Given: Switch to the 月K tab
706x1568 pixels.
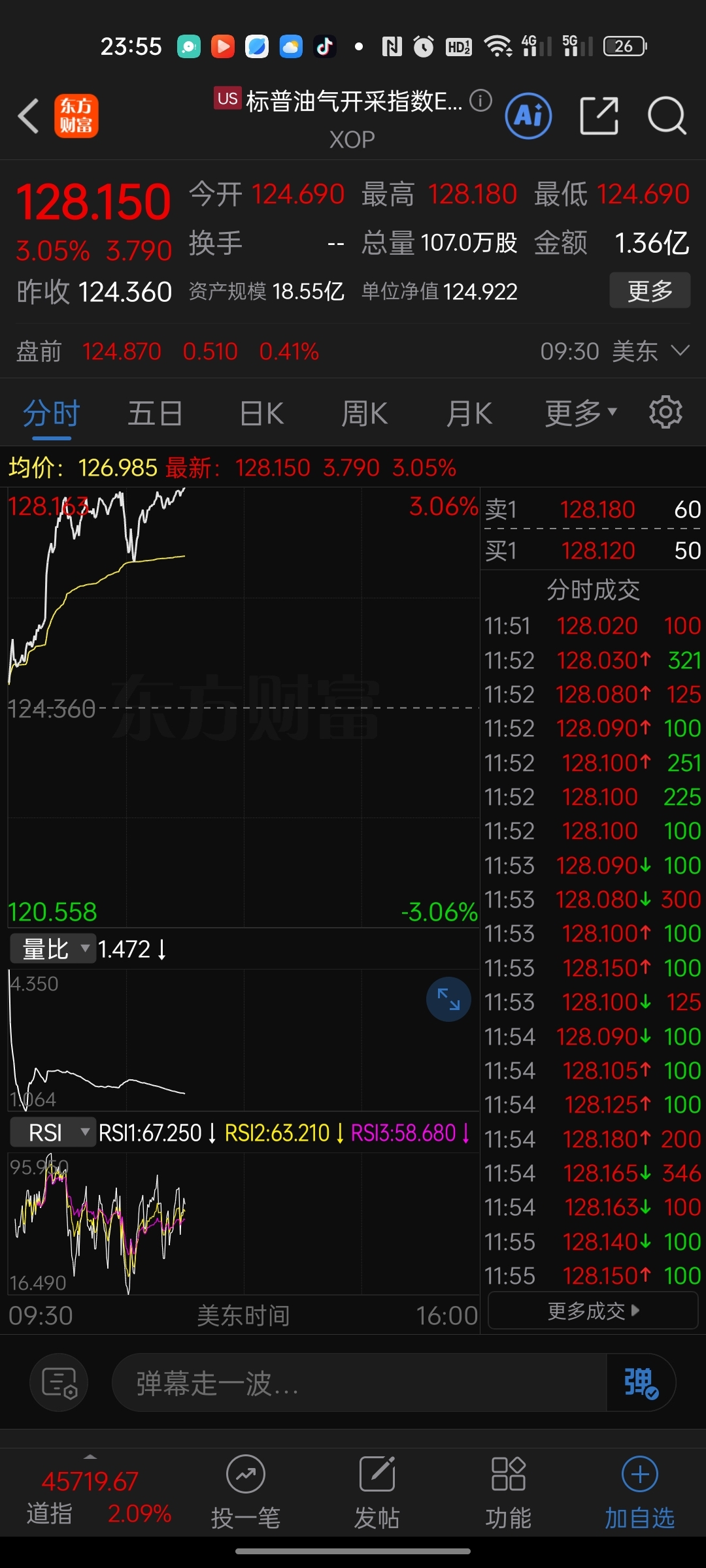Looking at the screenshot, I should [x=469, y=414].
